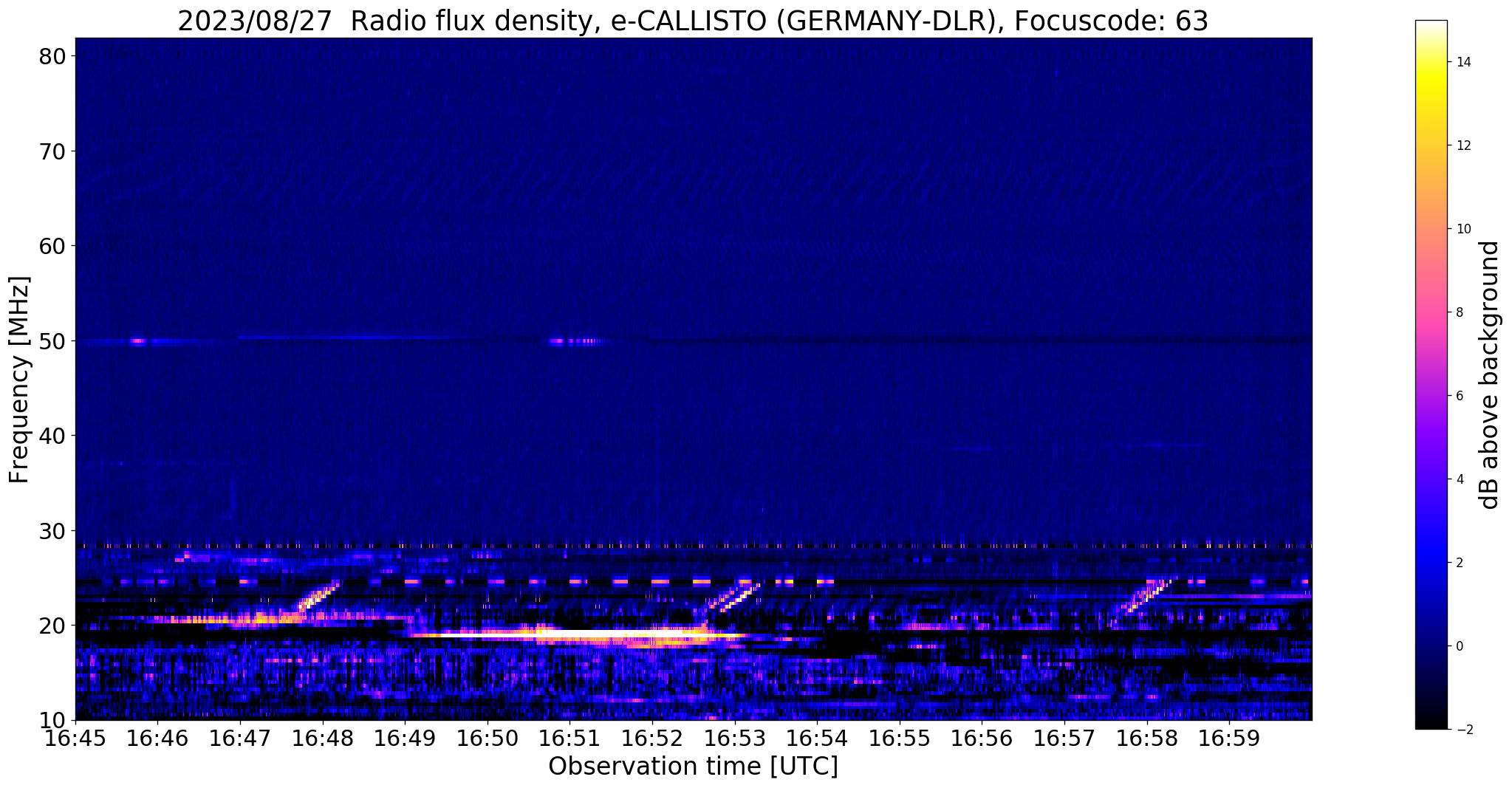Screen dimensions: 1512x788
Task: Click the 10 MHz frequency tick label
Action: click(53, 720)
